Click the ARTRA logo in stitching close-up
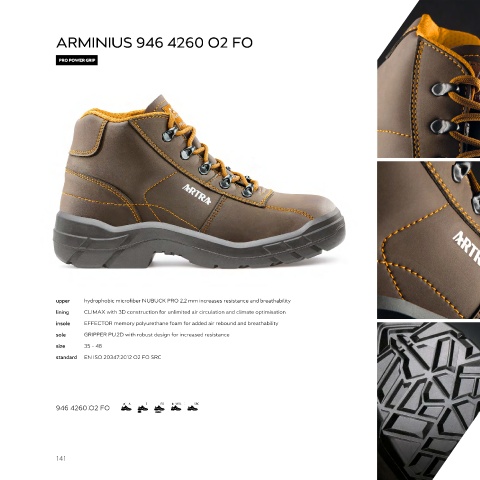Image resolution: width=480 pixels, height=480 pixels. pyautogui.click(x=467, y=247)
